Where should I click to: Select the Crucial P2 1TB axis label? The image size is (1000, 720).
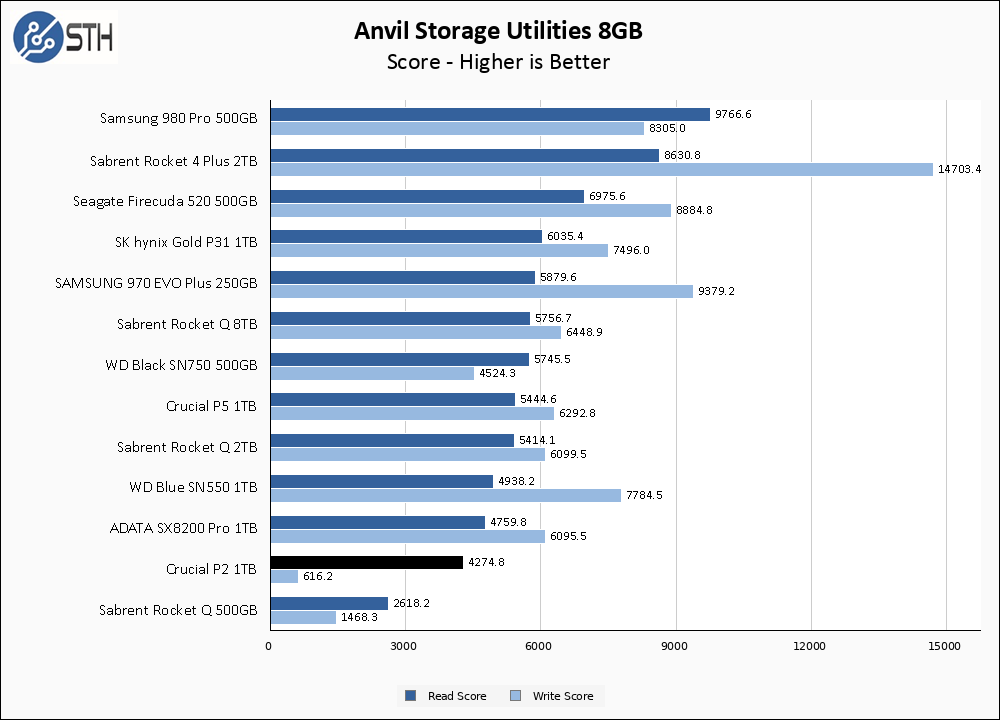point(211,569)
